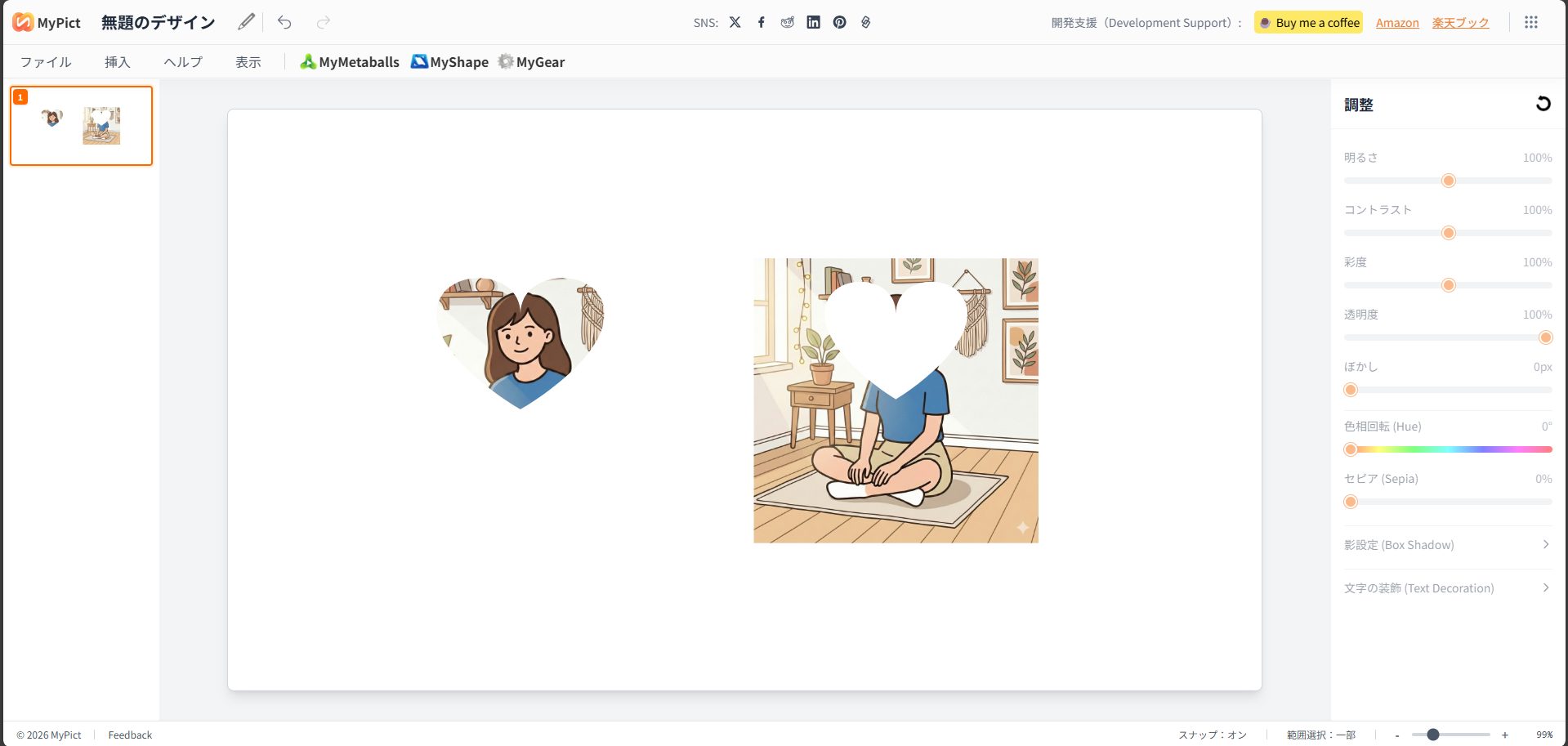Click the MyPict logo icon
1568x746 pixels.
(x=23, y=22)
